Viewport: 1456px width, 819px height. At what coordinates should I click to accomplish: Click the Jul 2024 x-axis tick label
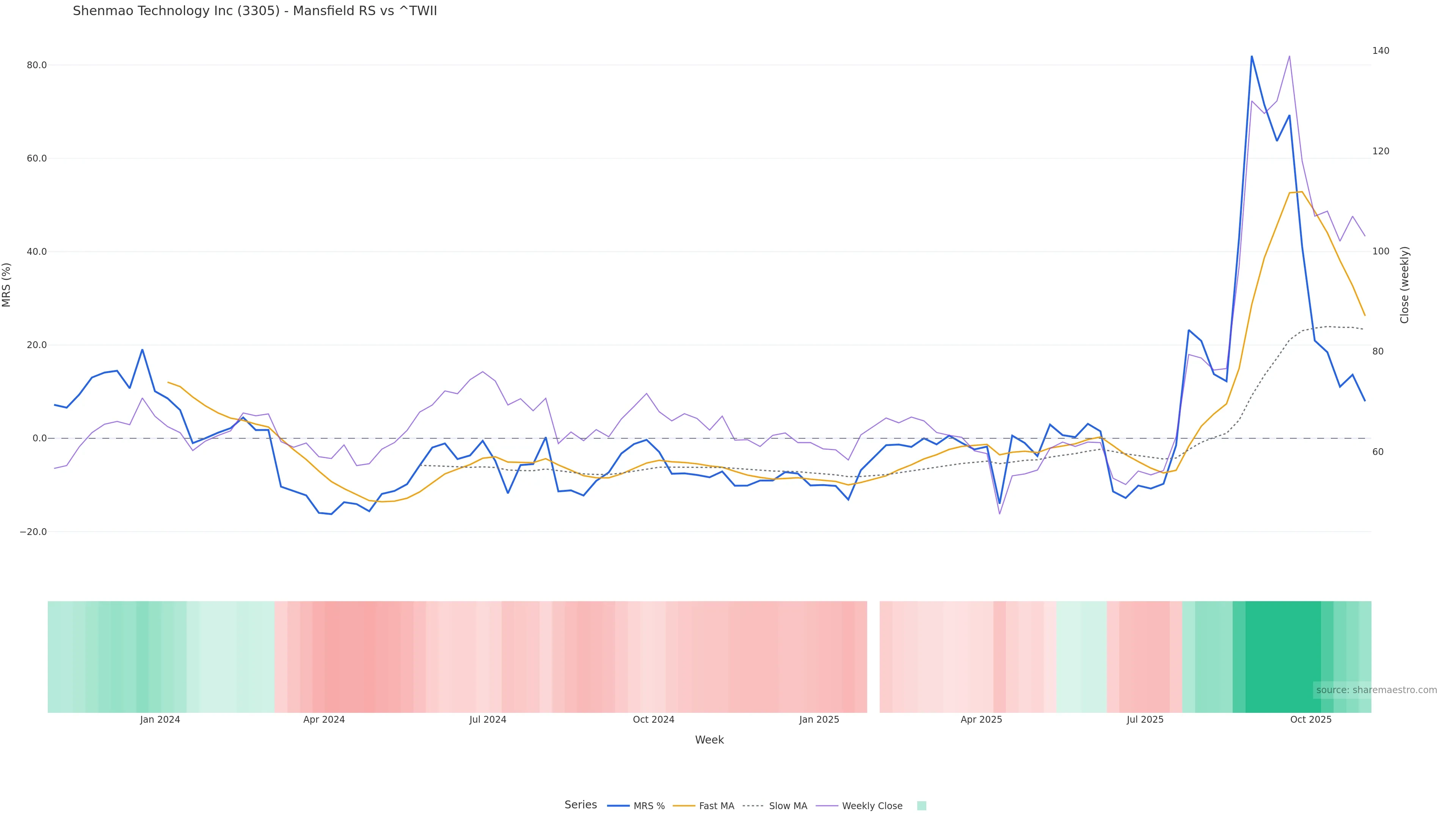[488, 720]
